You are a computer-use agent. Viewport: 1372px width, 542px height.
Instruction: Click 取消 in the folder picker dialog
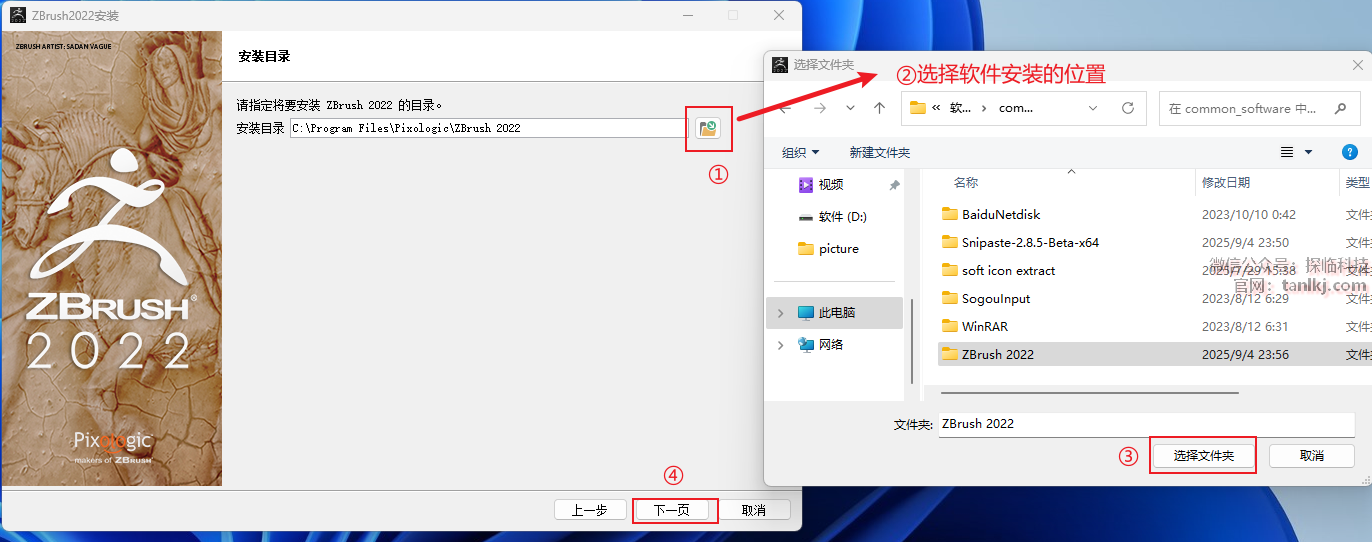[1312, 456]
